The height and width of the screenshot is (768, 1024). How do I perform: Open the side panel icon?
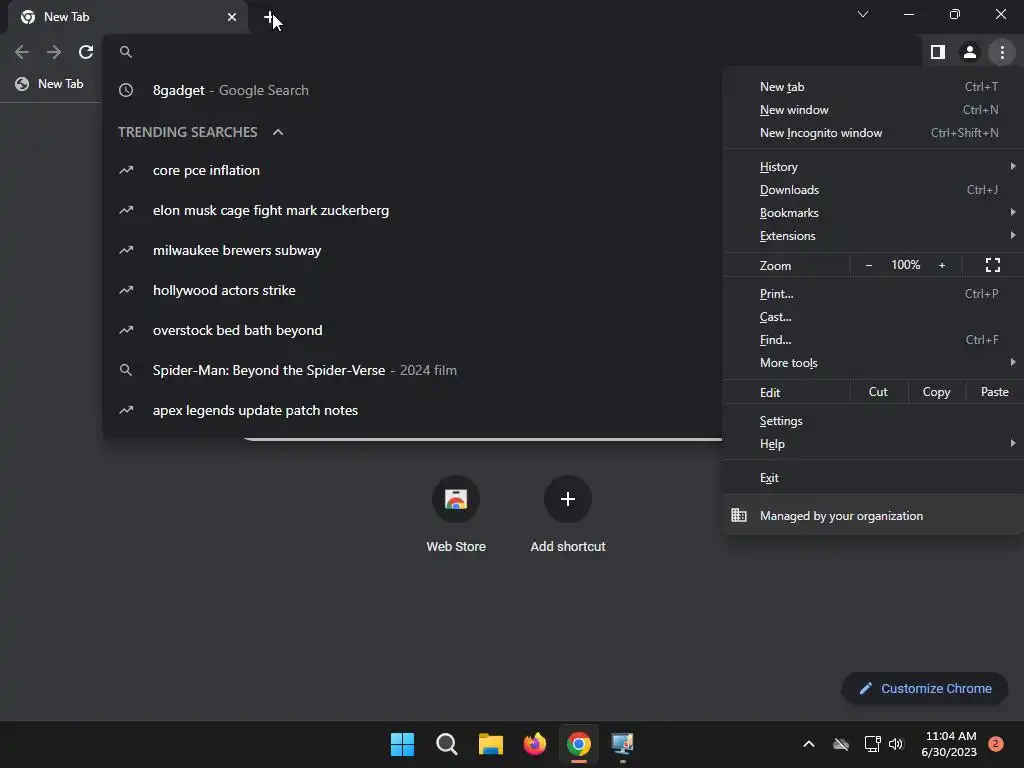click(x=938, y=52)
